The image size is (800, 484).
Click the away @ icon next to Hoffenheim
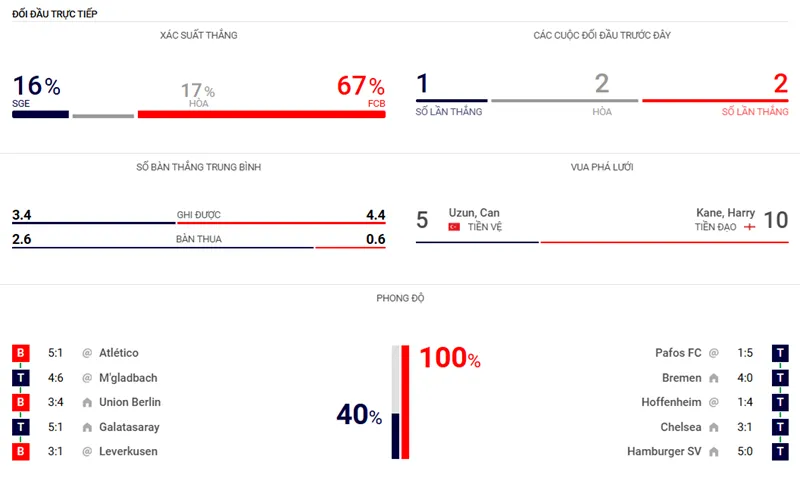[714, 403]
